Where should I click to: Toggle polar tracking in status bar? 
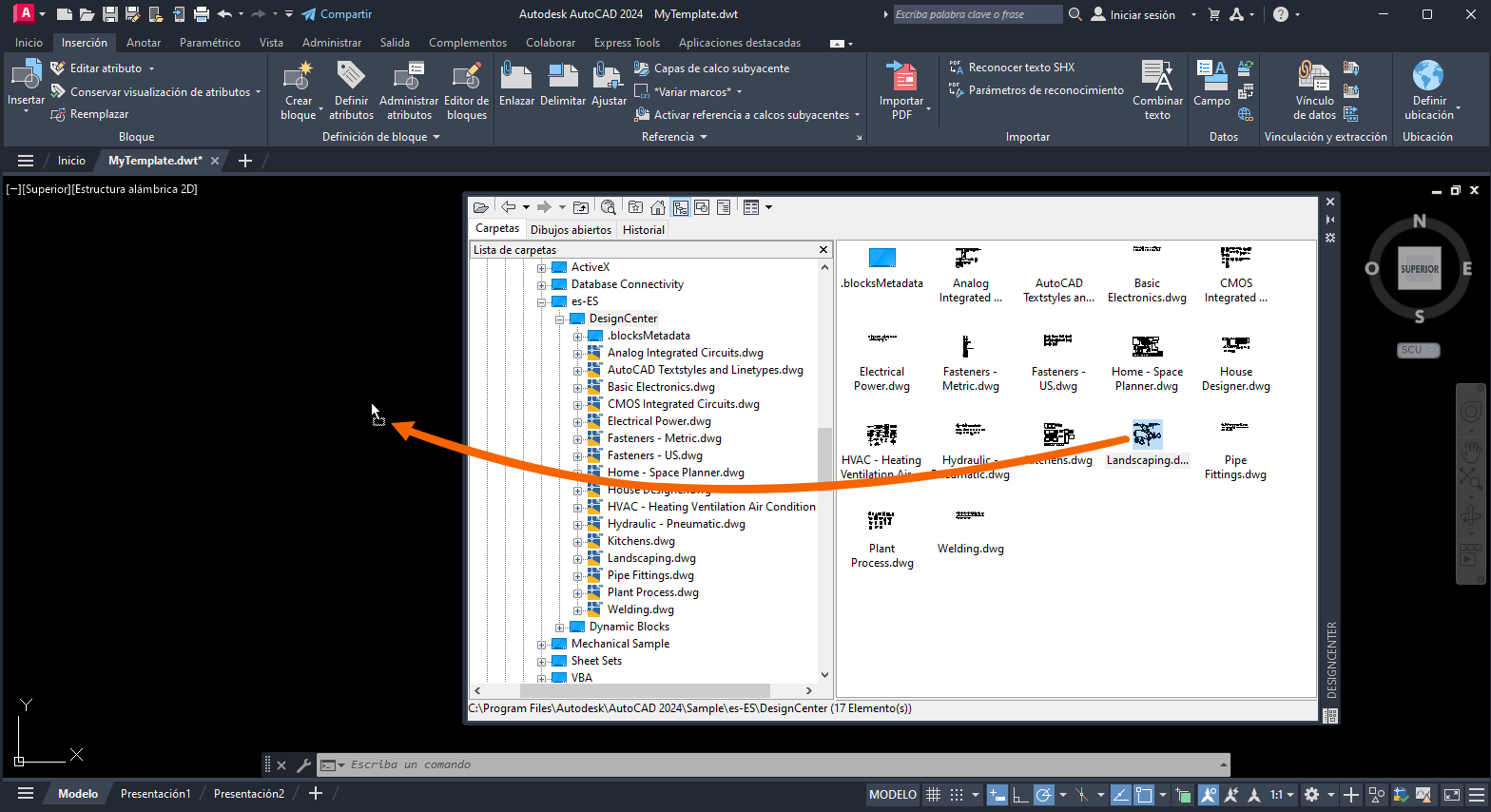click(1044, 795)
